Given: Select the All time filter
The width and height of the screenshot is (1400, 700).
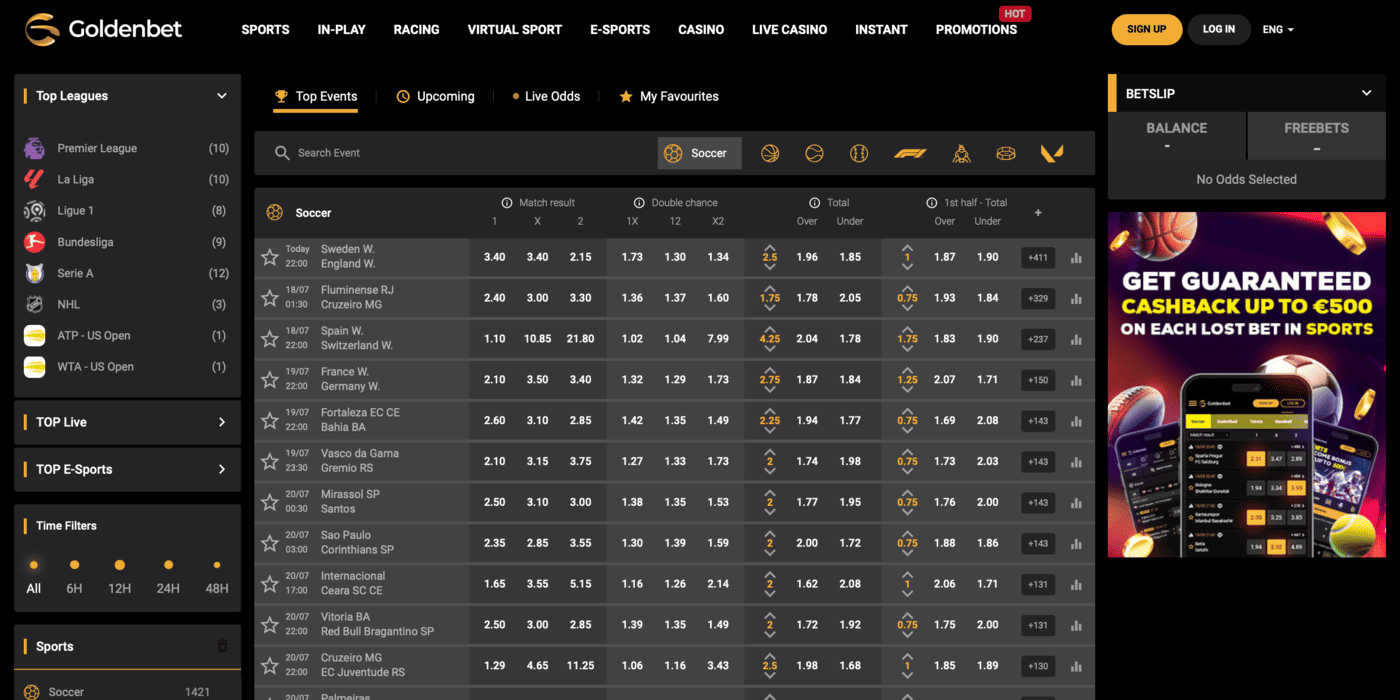Looking at the screenshot, I should pyautogui.click(x=34, y=577).
